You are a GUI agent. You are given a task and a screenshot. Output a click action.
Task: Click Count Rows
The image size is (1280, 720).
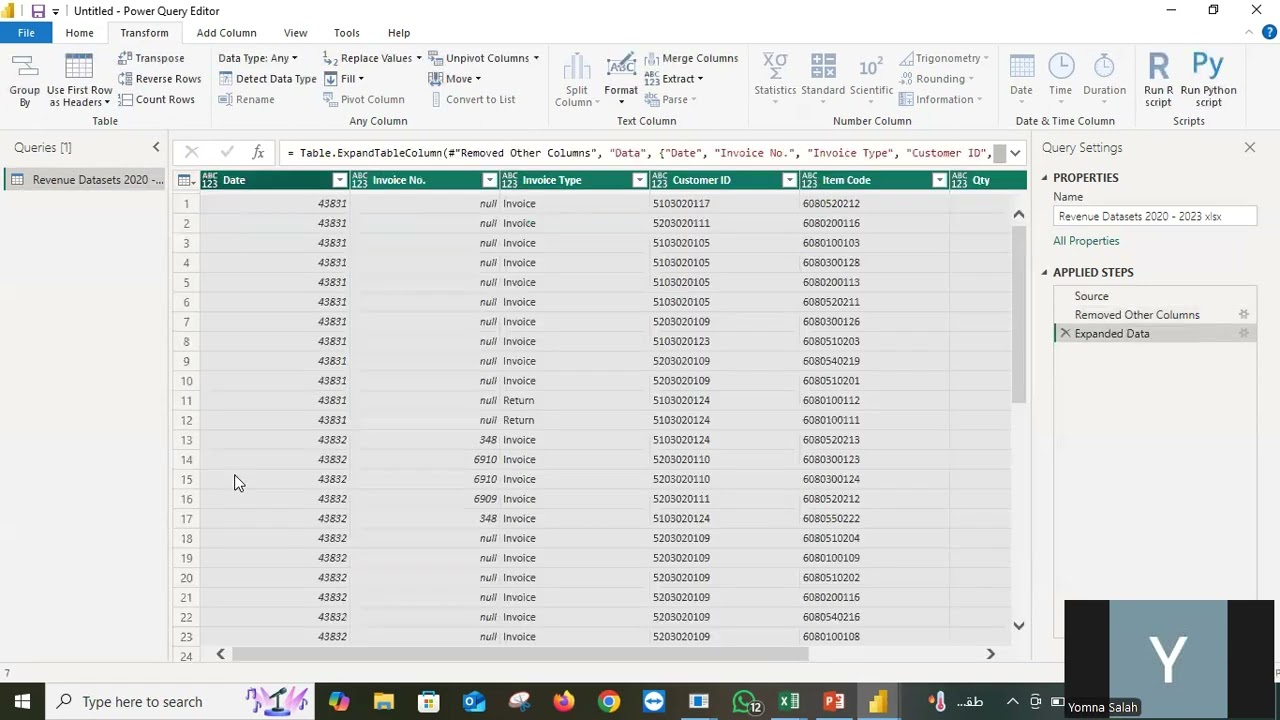[156, 99]
